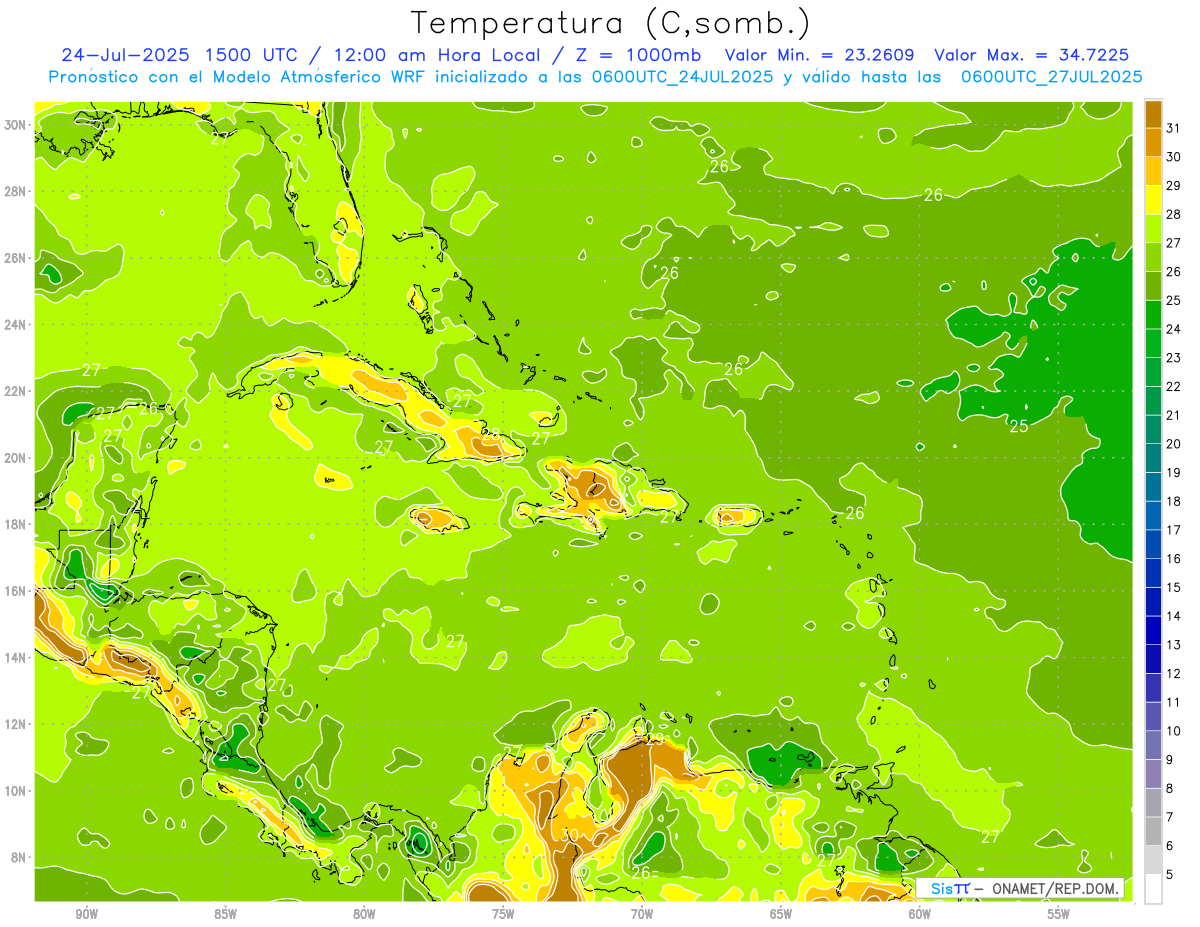The width and height of the screenshot is (1200, 927).
Task: Click the latitude axis label 26N
Action: tap(17, 258)
